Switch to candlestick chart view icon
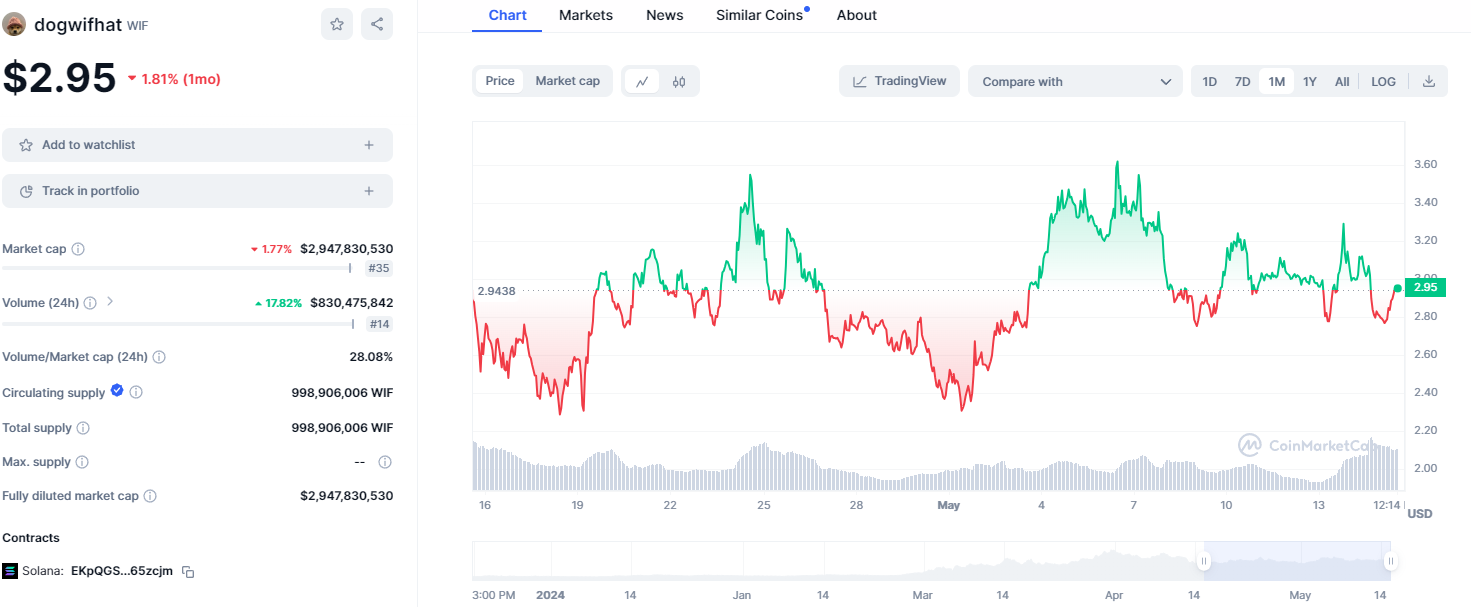Screen dimensions: 1471x607 point(679,82)
